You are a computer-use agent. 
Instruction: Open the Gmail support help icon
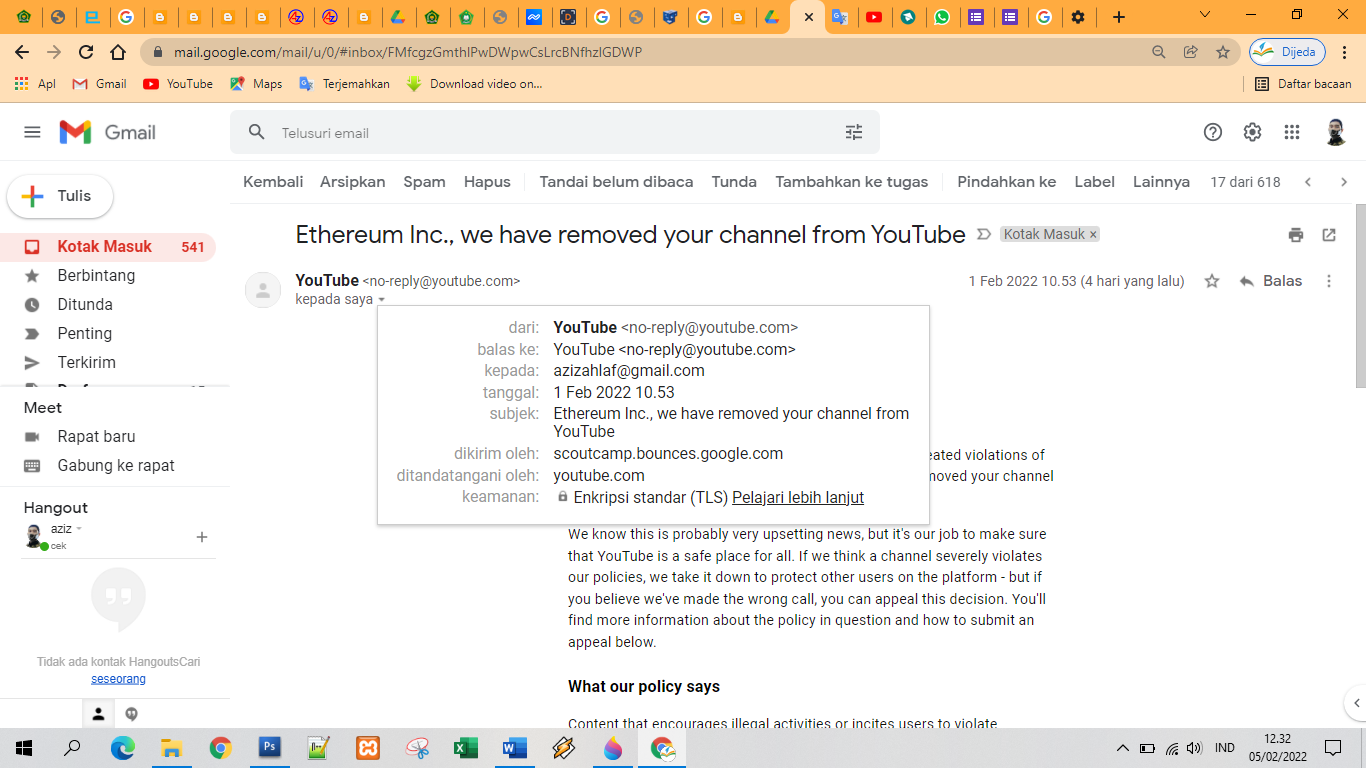(1213, 132)
